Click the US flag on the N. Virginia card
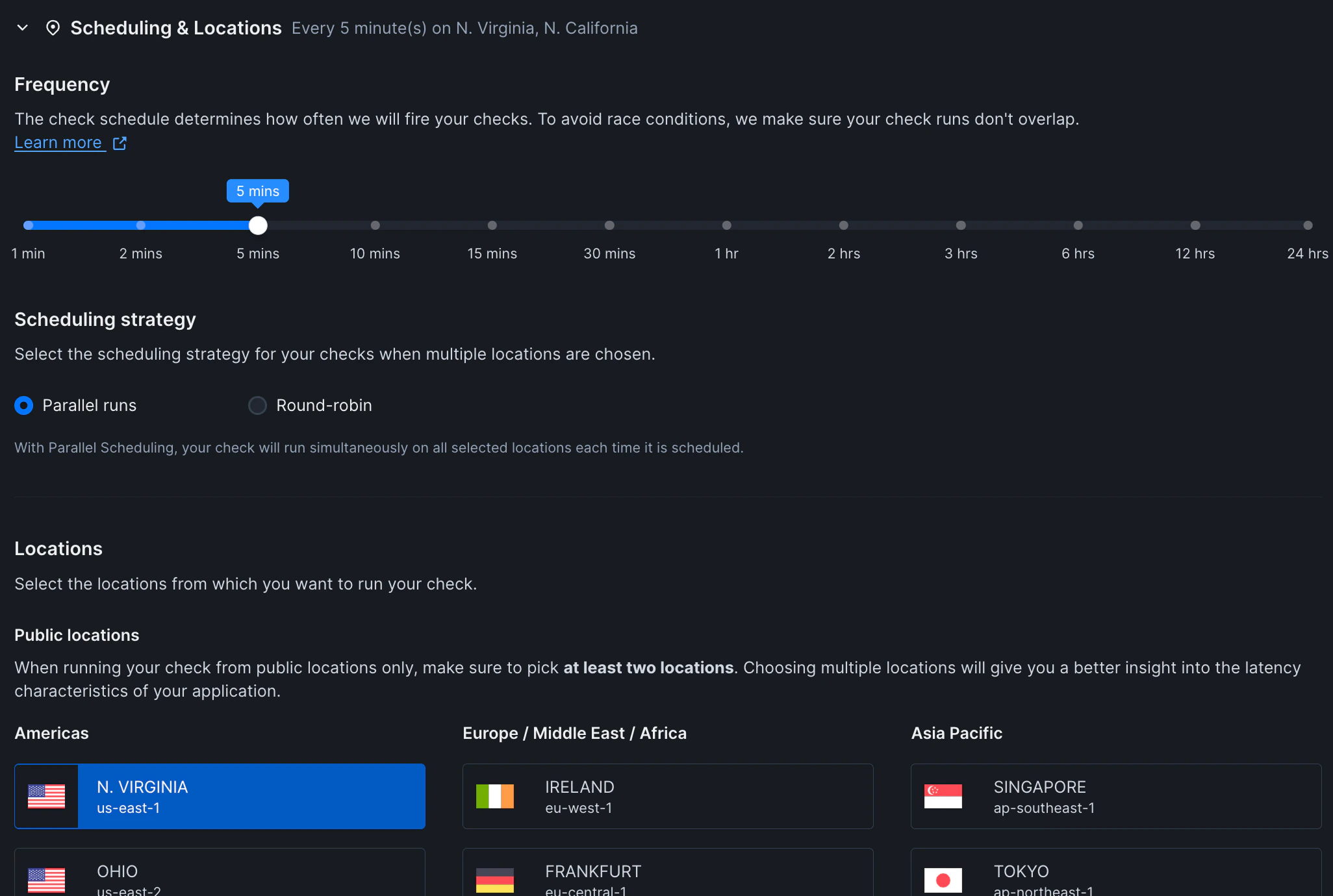This screenshot has width=1333, height=896. (46, 796)
